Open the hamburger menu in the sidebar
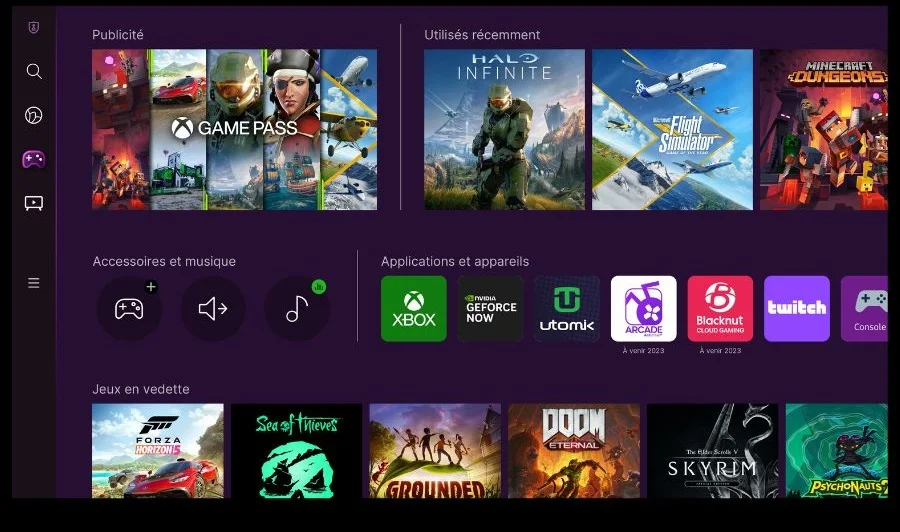Viewport: 900px width, 532px height. tap(34, 283)
